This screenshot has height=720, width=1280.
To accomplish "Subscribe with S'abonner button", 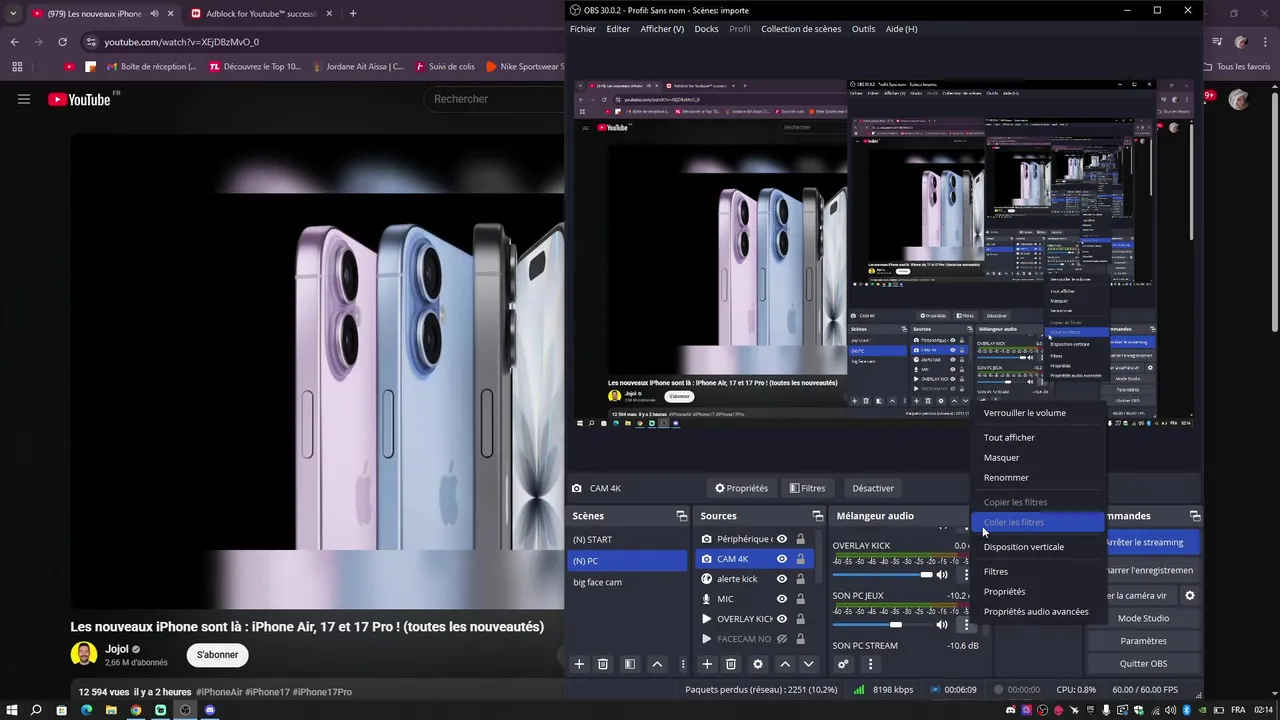I will pos(217,655).
